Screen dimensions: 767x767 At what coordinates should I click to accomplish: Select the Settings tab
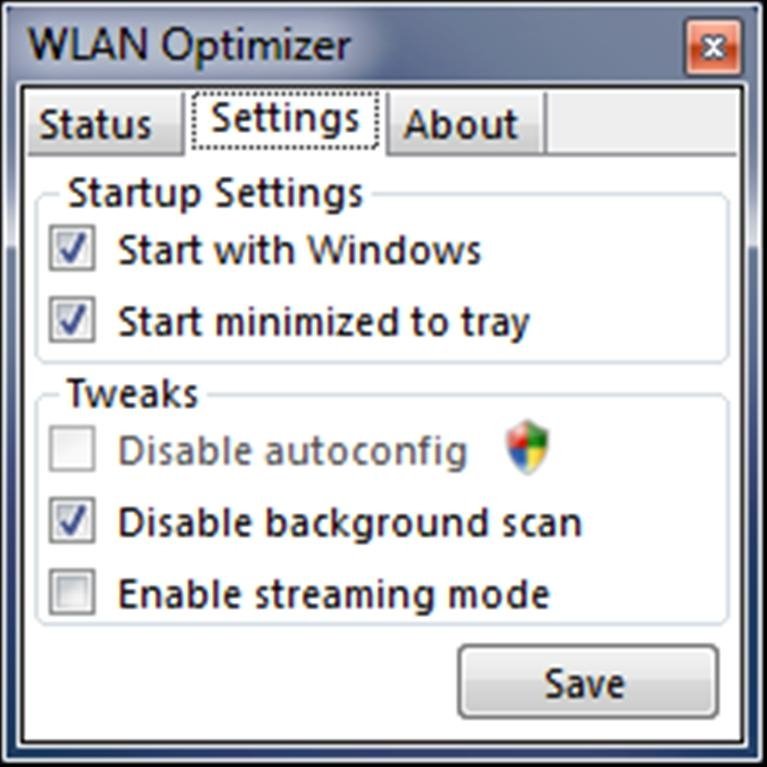point(286,120)
